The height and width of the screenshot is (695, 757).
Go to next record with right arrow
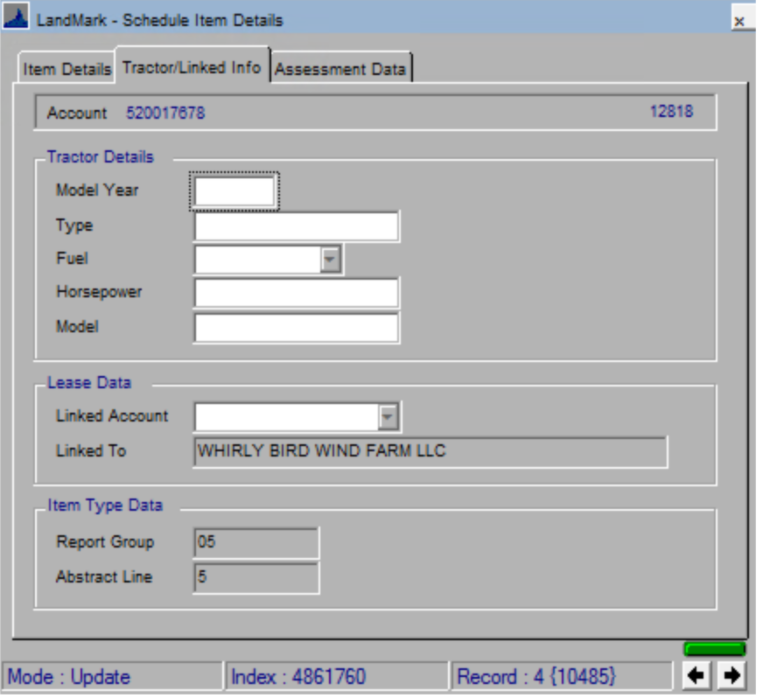731,675
